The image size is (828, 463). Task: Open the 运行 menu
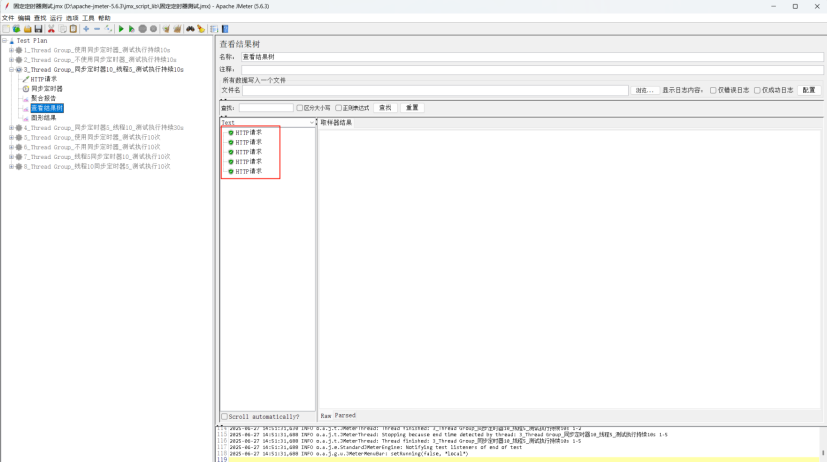[55, 18]
